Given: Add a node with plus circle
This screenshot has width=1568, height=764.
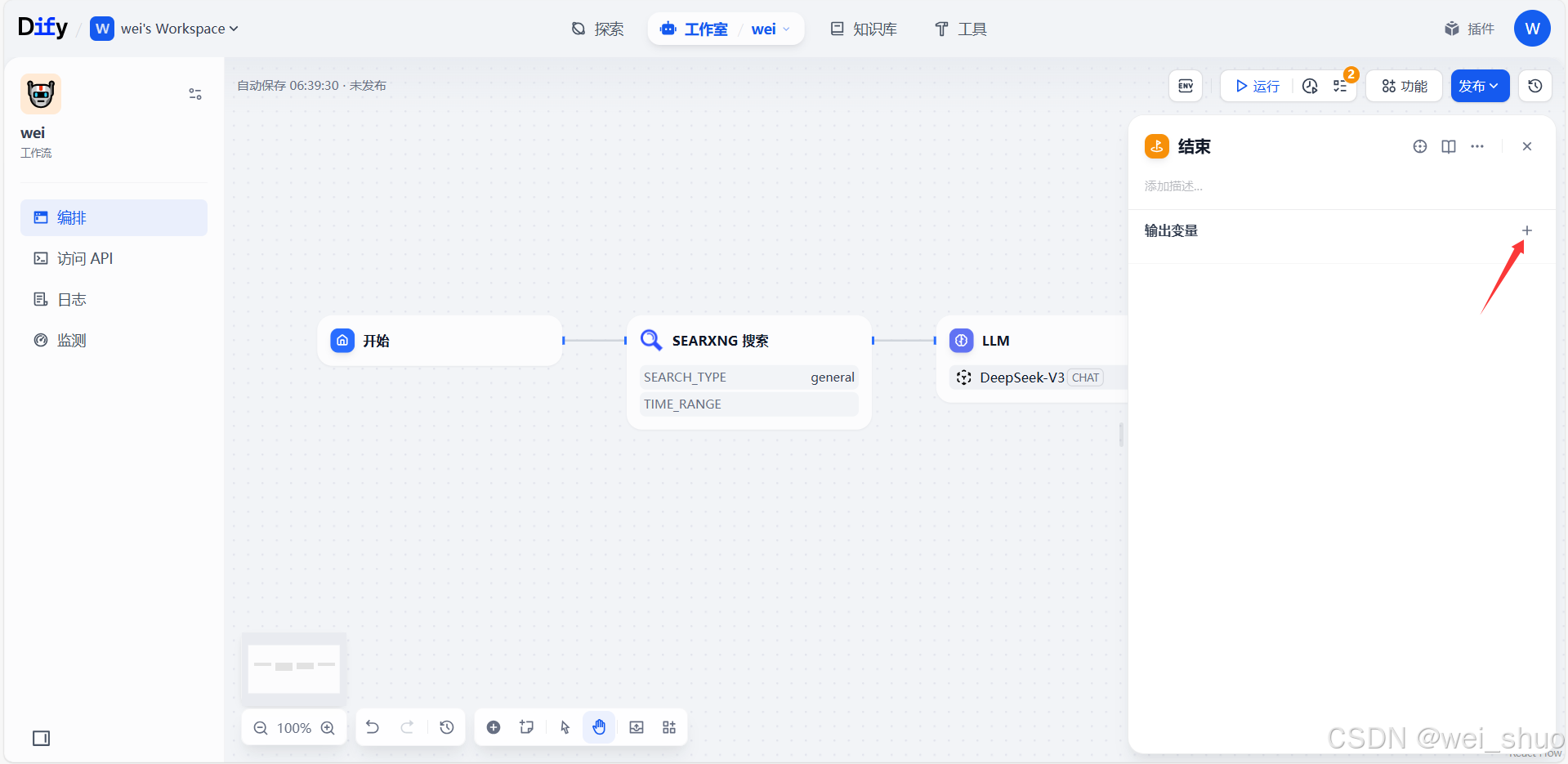Looking at the screenshot, I should pos(494,727).
